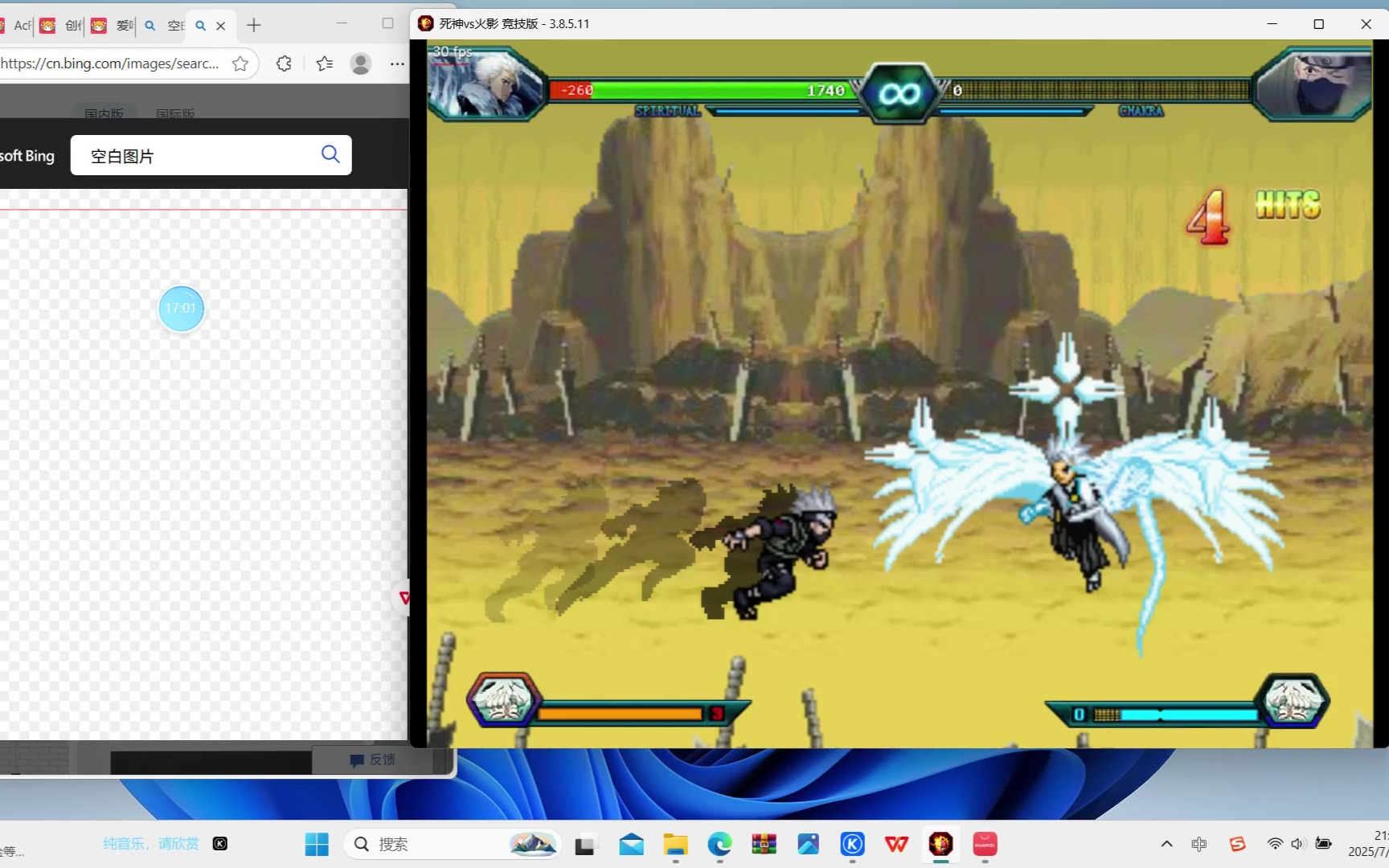1389x868 pixels.
Task: Close the active 空白图片 search tab
Action: tap(221, 26)
